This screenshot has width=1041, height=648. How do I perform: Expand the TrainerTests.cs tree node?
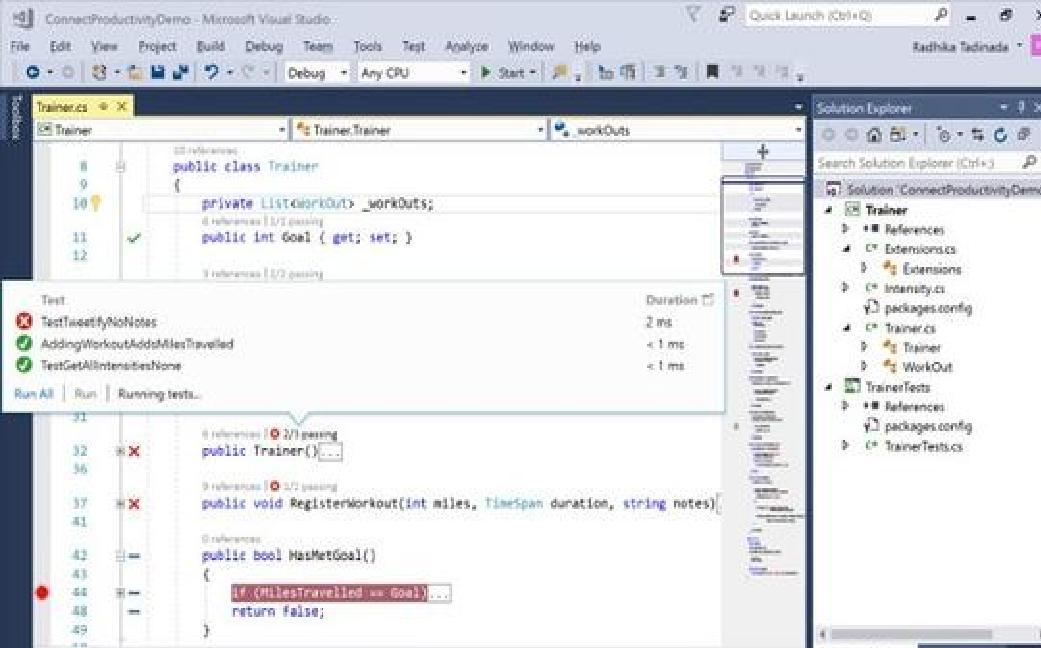pyautogui.click(x=845, y=446)
